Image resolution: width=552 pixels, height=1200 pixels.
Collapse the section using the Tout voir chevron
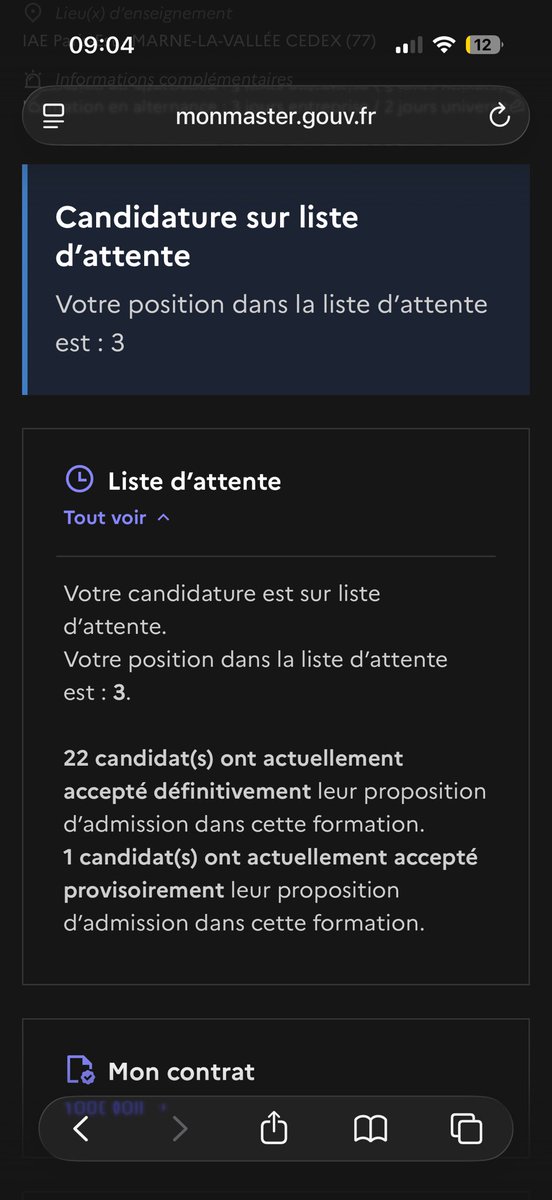[164, 518]
